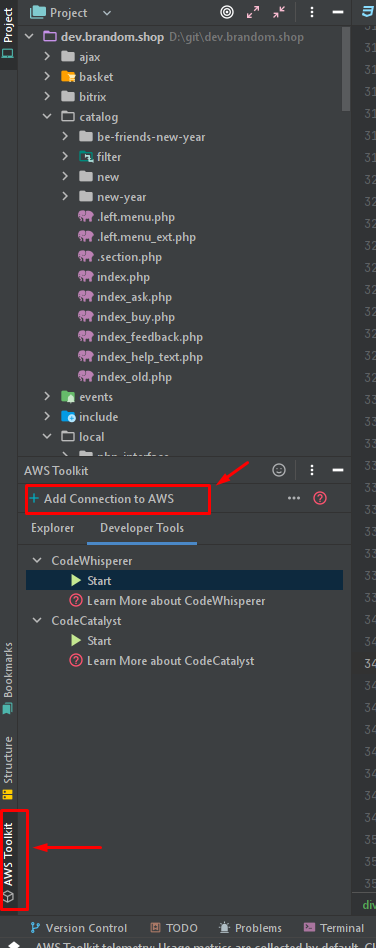Click the Project tree vertical scrollbar
Image resolution: width=376 pixels, height=948 pixels.
pos(346,69)
